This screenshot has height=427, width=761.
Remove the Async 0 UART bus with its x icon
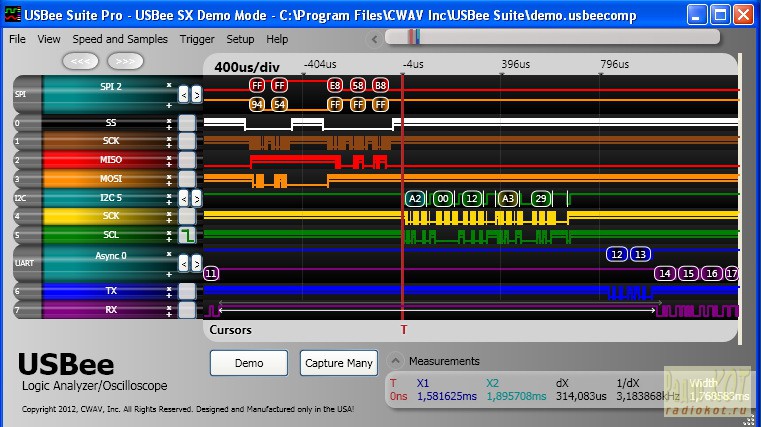click(x=169, y=254)
